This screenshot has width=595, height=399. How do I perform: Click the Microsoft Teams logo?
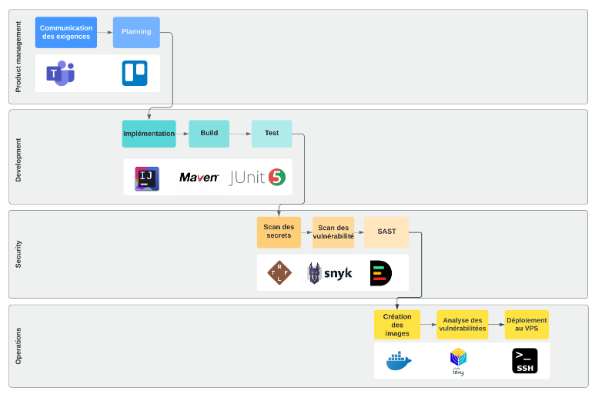coord(60,73)
